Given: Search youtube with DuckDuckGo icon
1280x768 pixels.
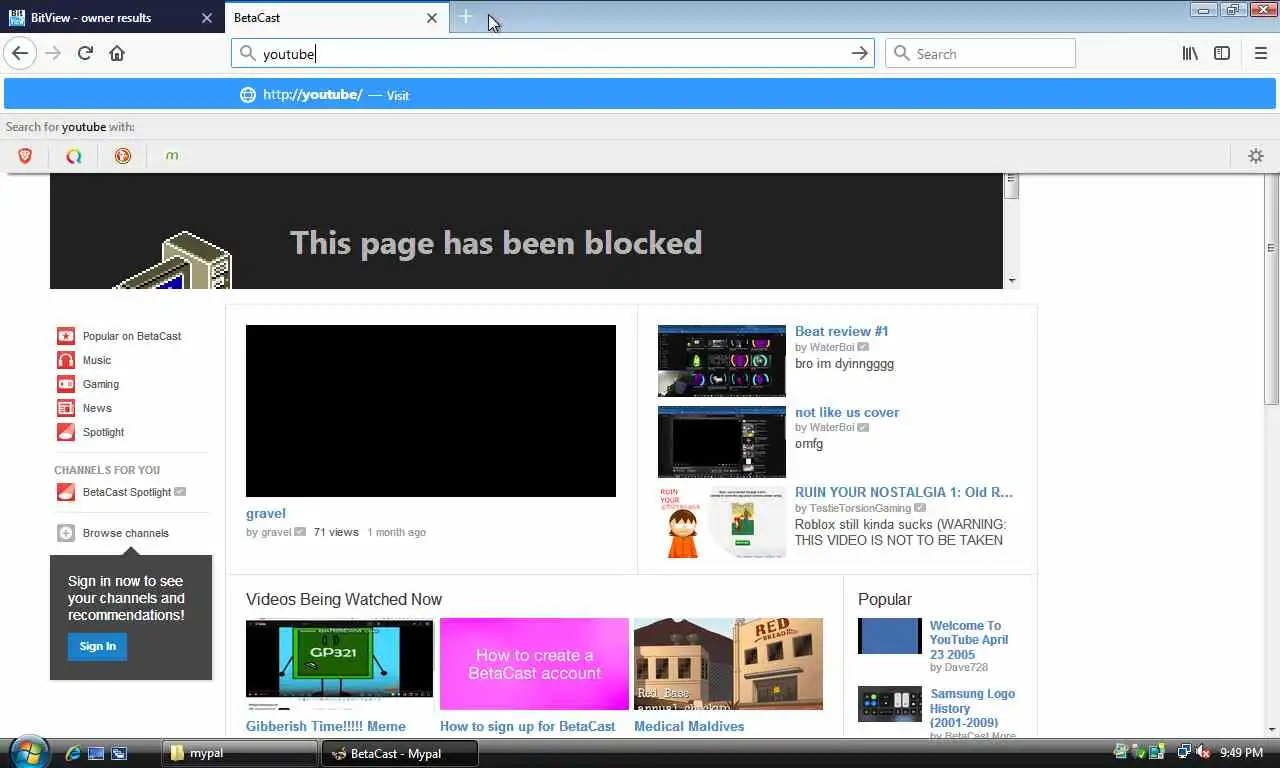Looking at the screenshot, I should click(x=123, y=155).
